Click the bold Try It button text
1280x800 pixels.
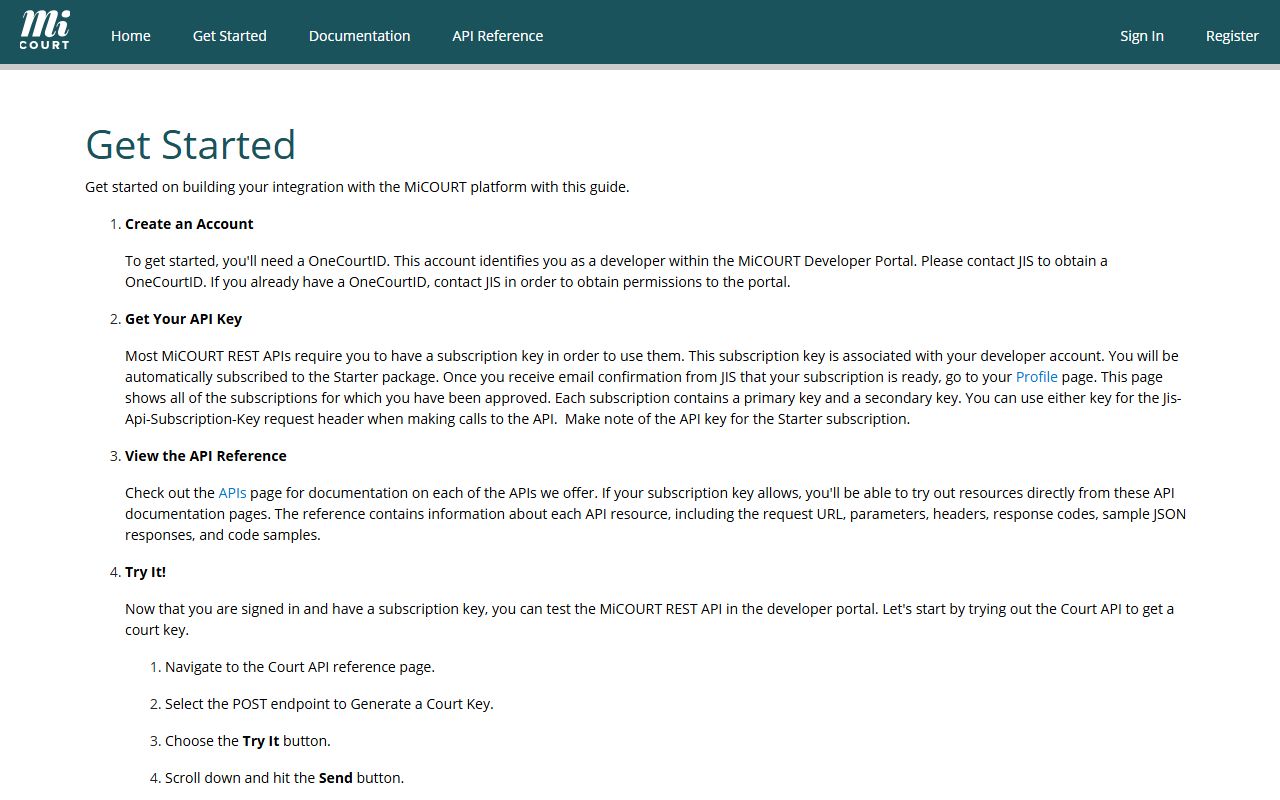pos(261,741)
